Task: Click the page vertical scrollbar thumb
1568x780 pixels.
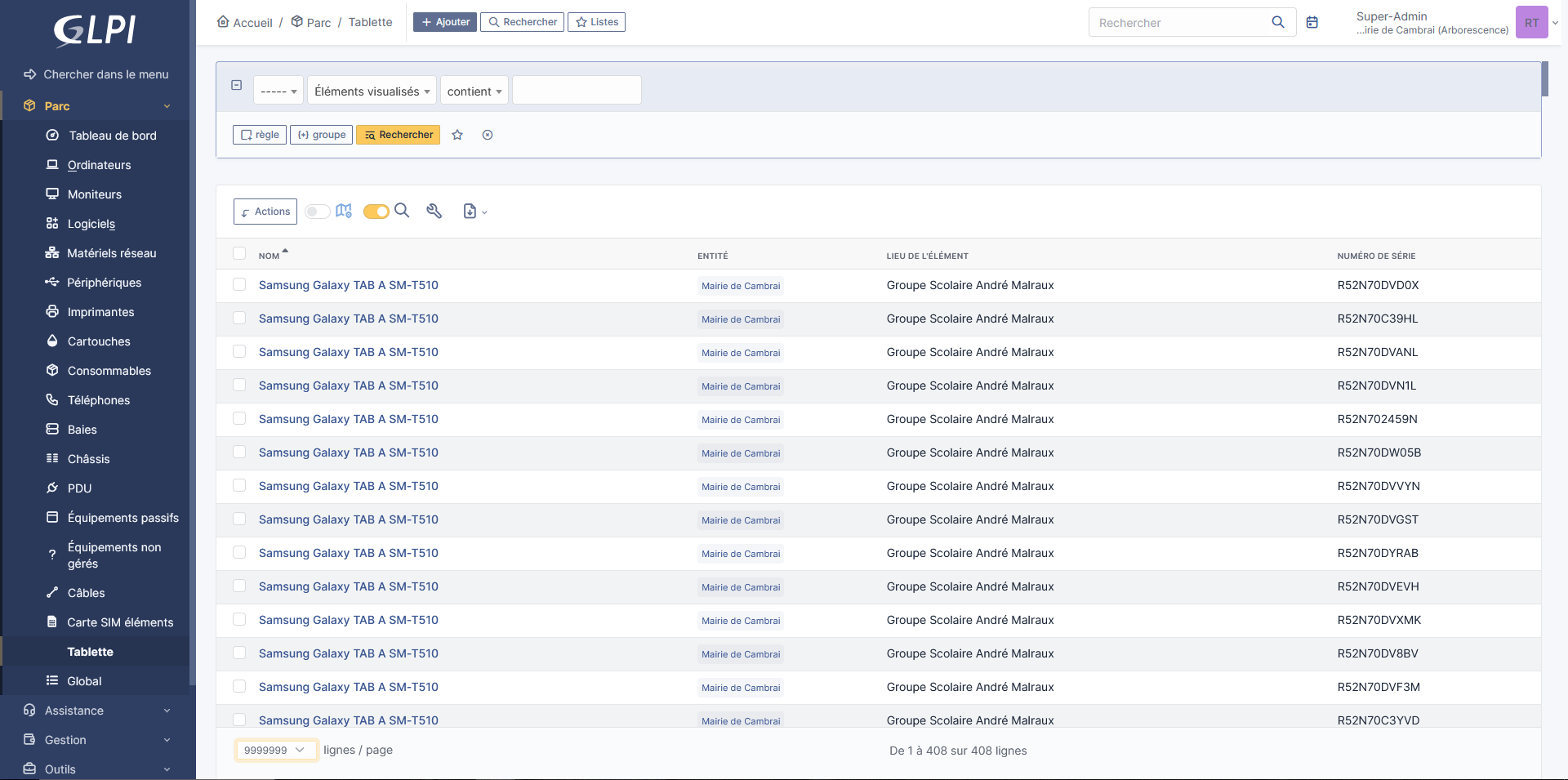Action: point(1544,79)
